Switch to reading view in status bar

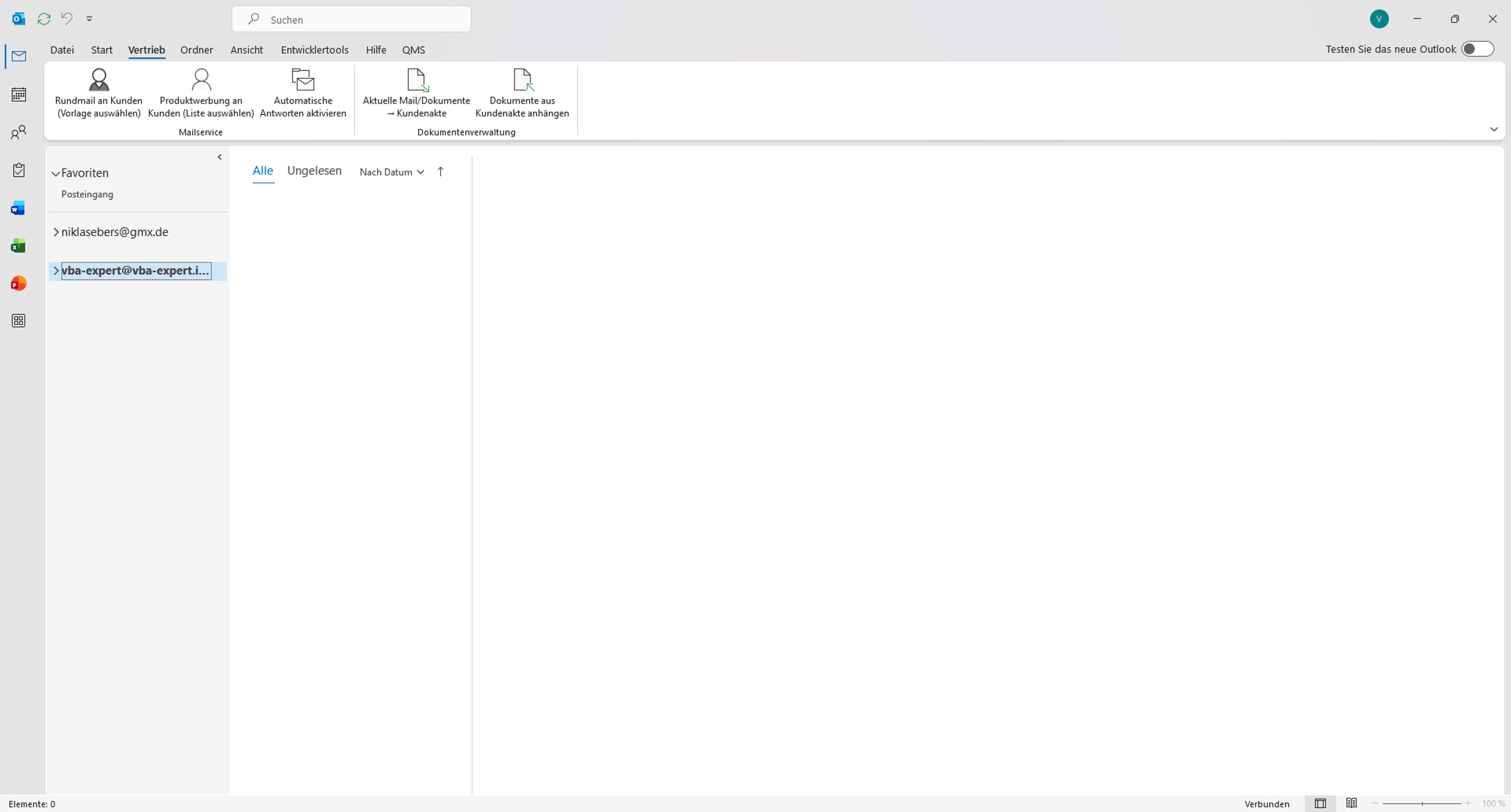[1351, 803]
